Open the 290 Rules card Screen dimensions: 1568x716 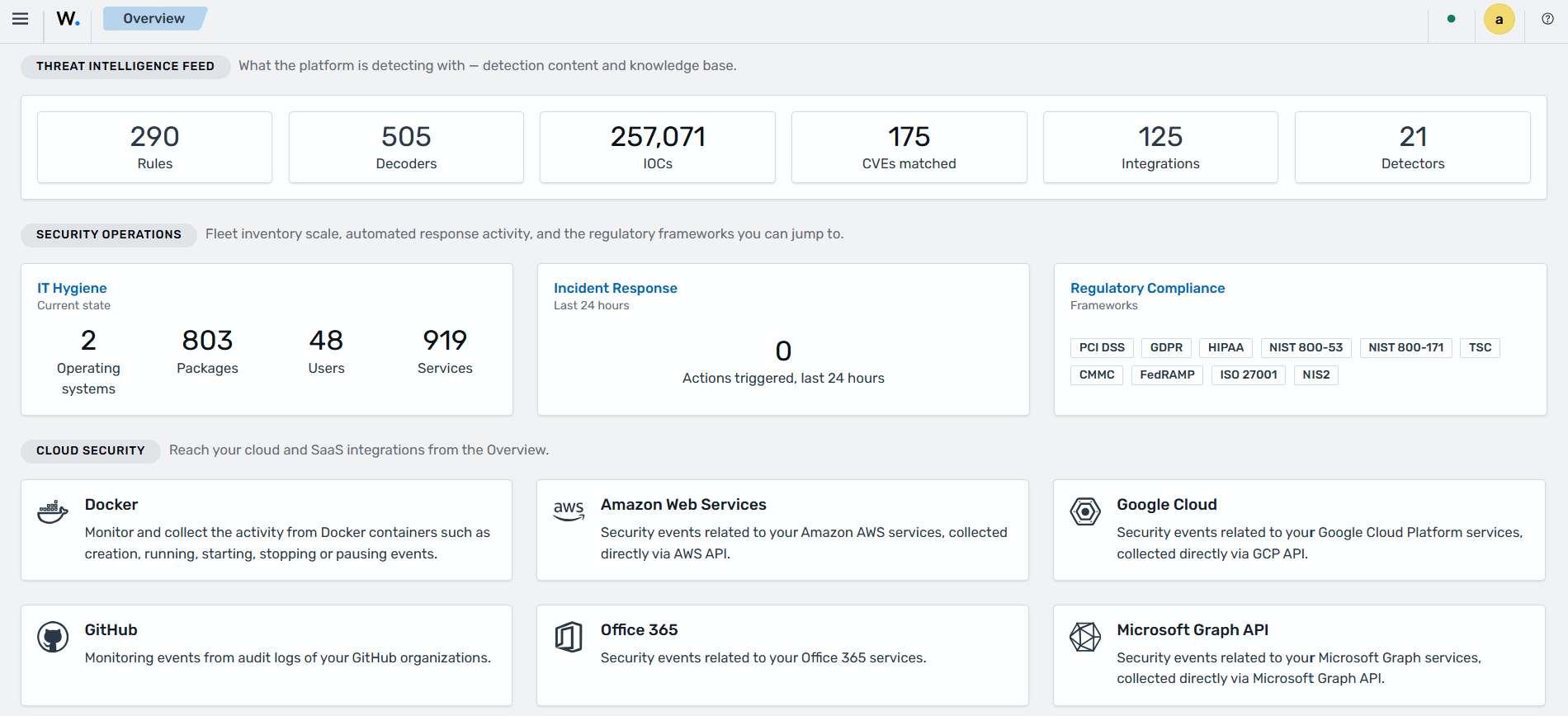coord(154,148)
